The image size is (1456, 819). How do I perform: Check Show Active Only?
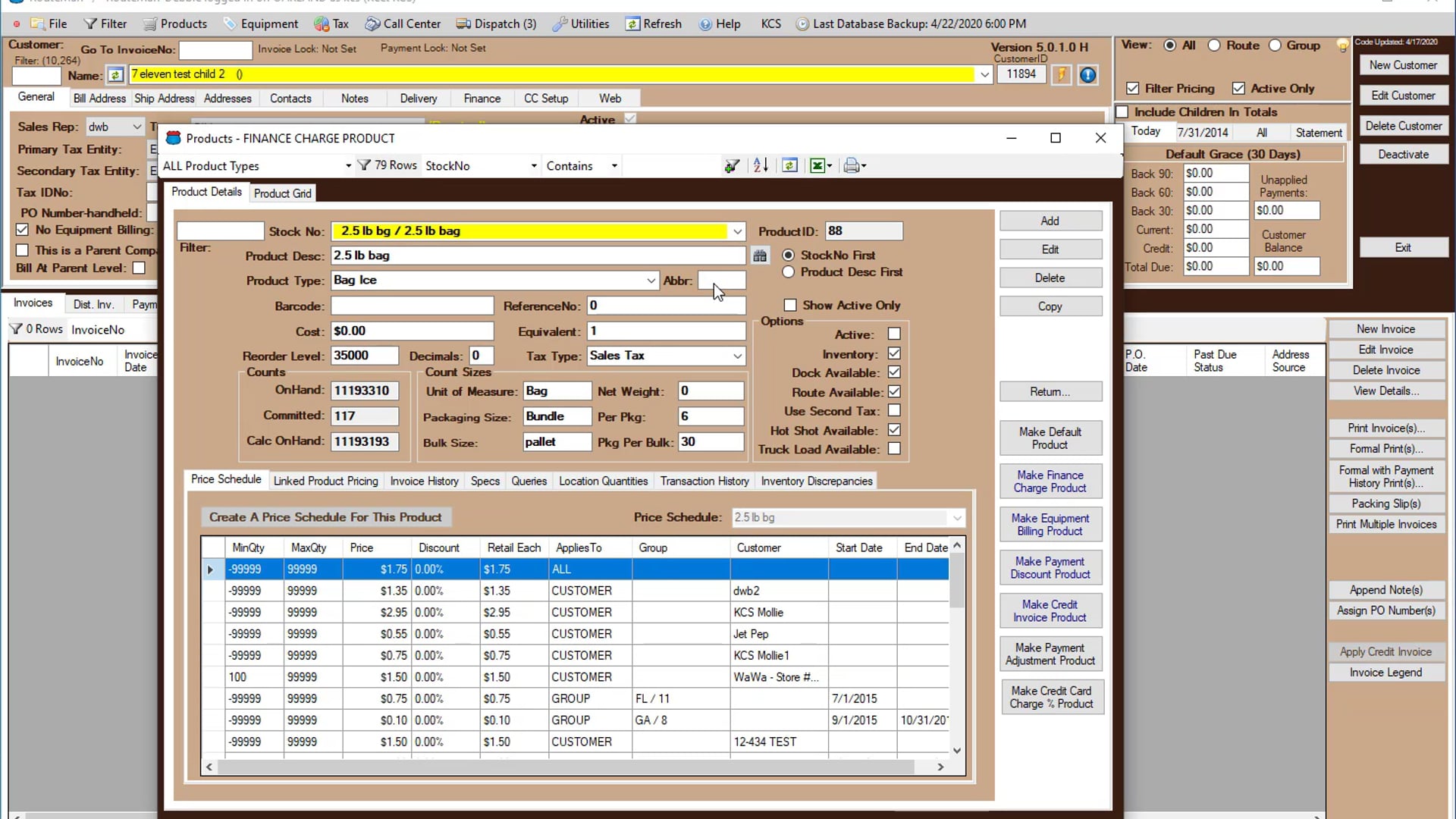790,305
